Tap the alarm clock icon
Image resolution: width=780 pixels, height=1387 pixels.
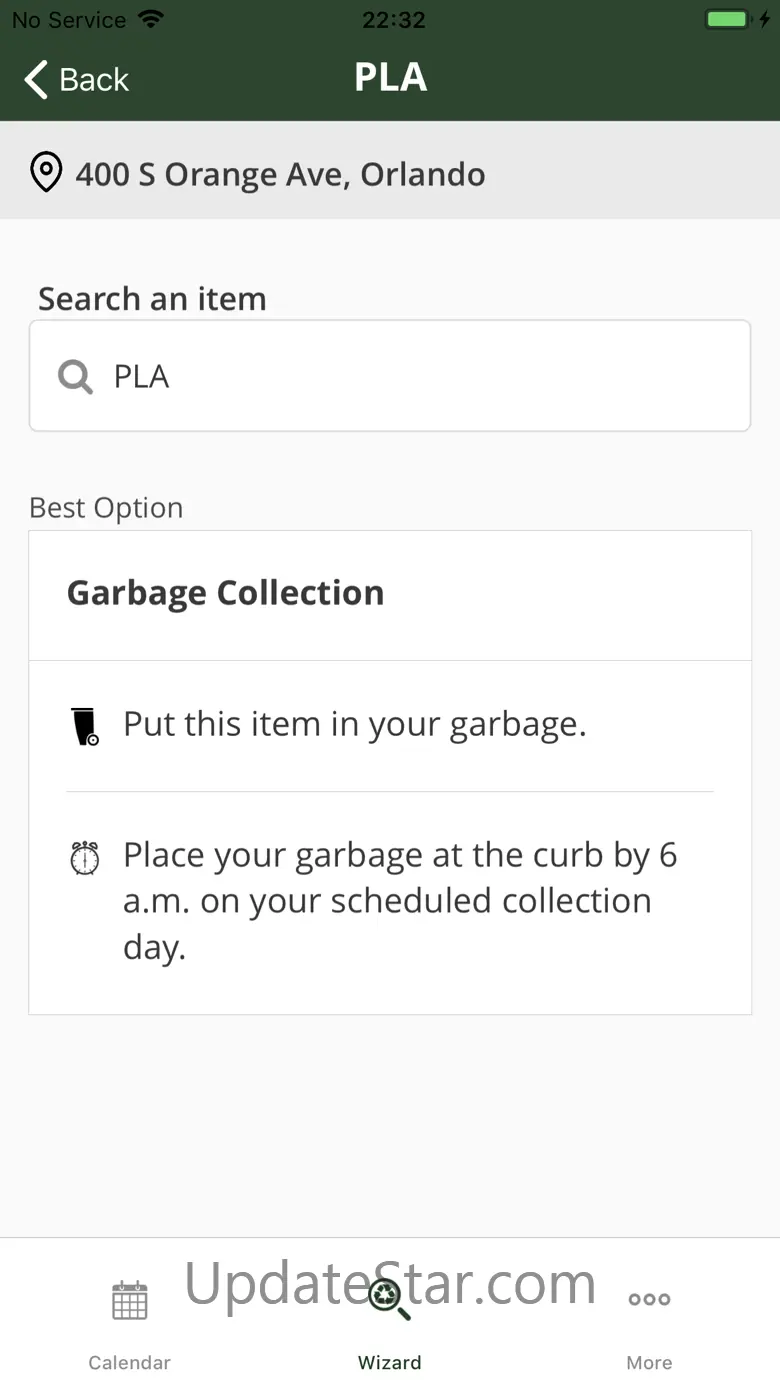point(85,858)
